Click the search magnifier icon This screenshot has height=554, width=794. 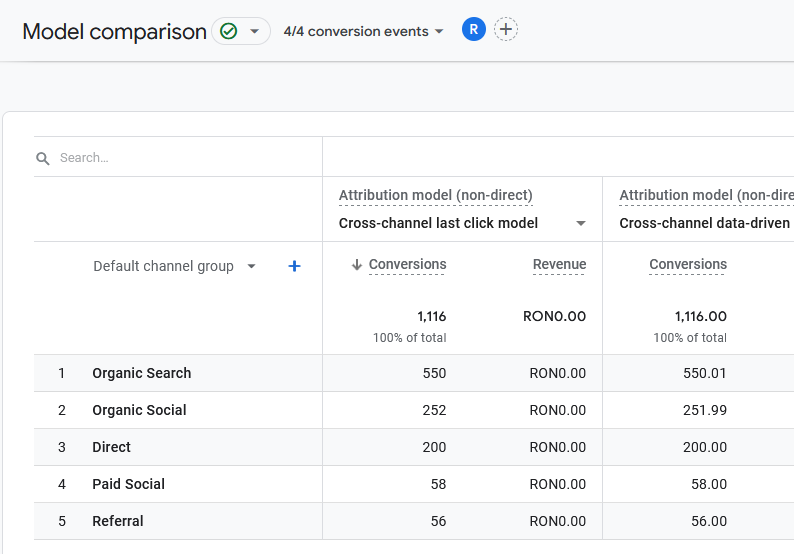click(43, 159)
